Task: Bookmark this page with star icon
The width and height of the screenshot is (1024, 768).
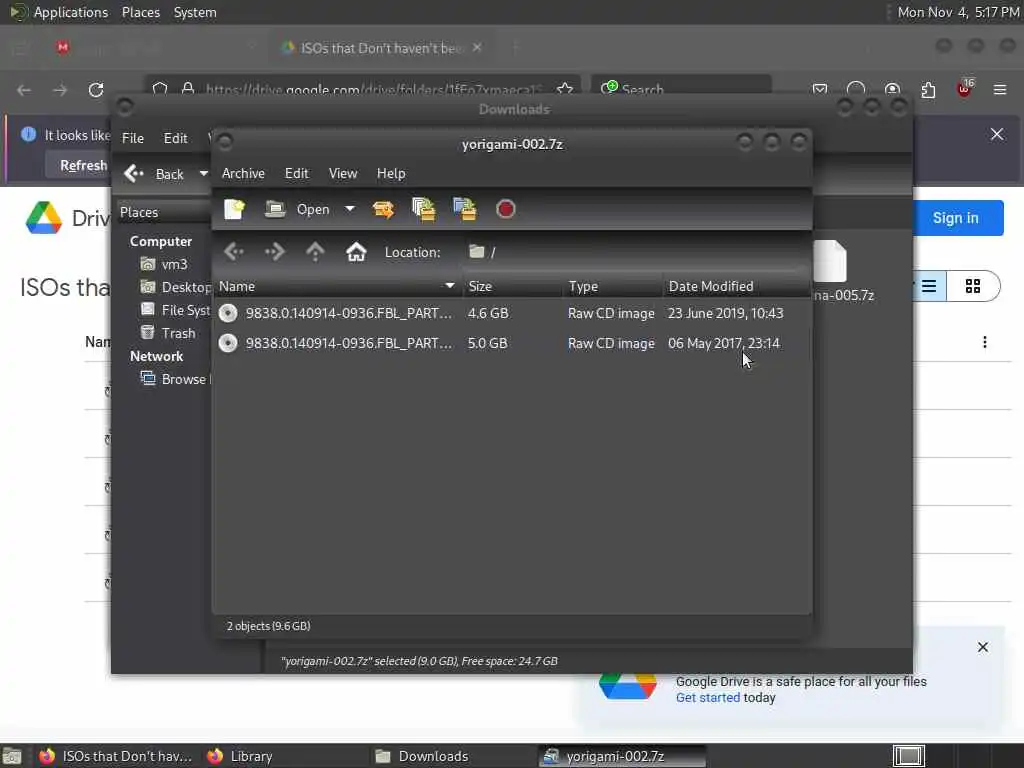Action: tap(565, 89)
